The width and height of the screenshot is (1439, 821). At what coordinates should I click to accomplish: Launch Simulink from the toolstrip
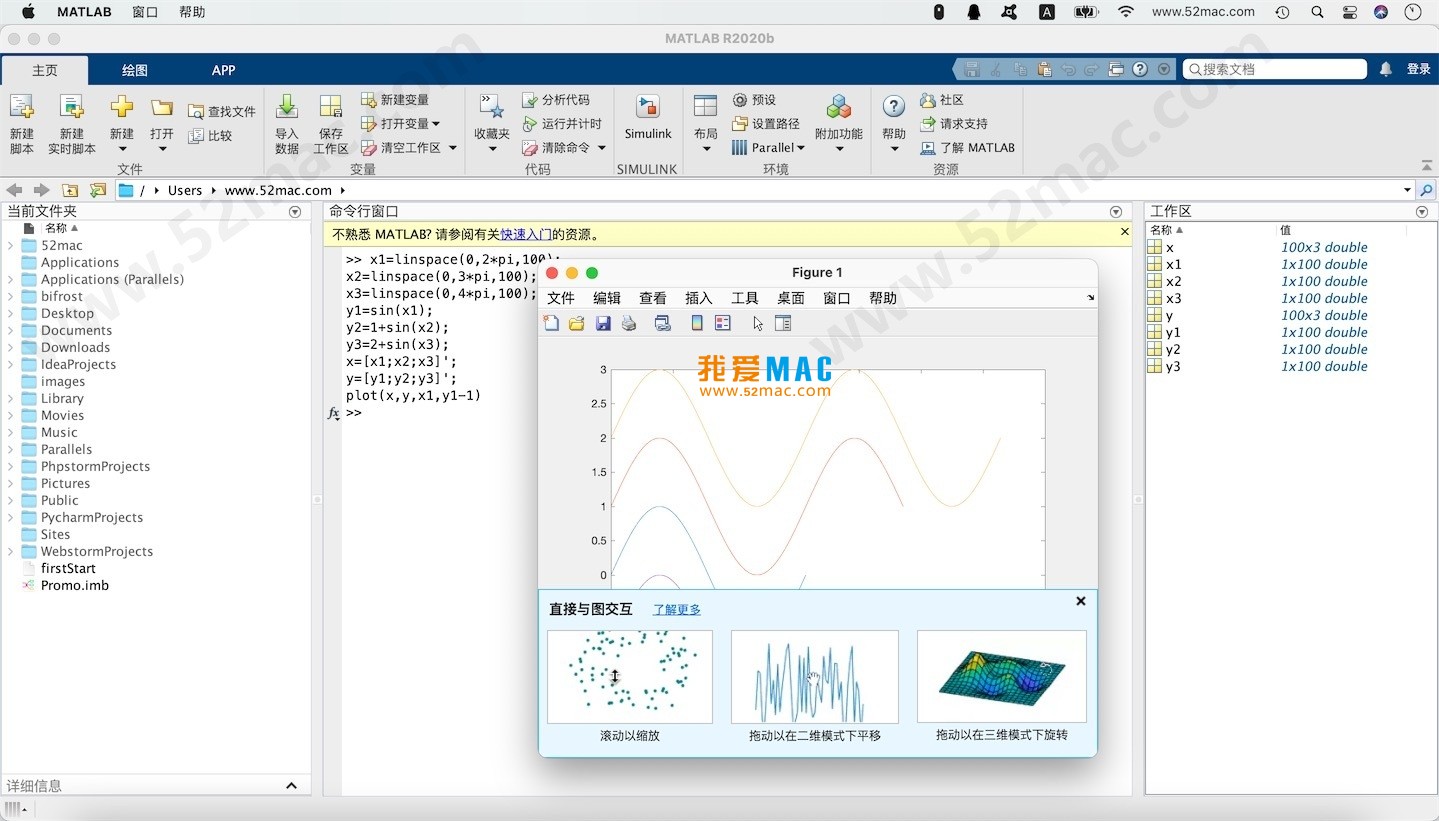[x=648, y=118]
